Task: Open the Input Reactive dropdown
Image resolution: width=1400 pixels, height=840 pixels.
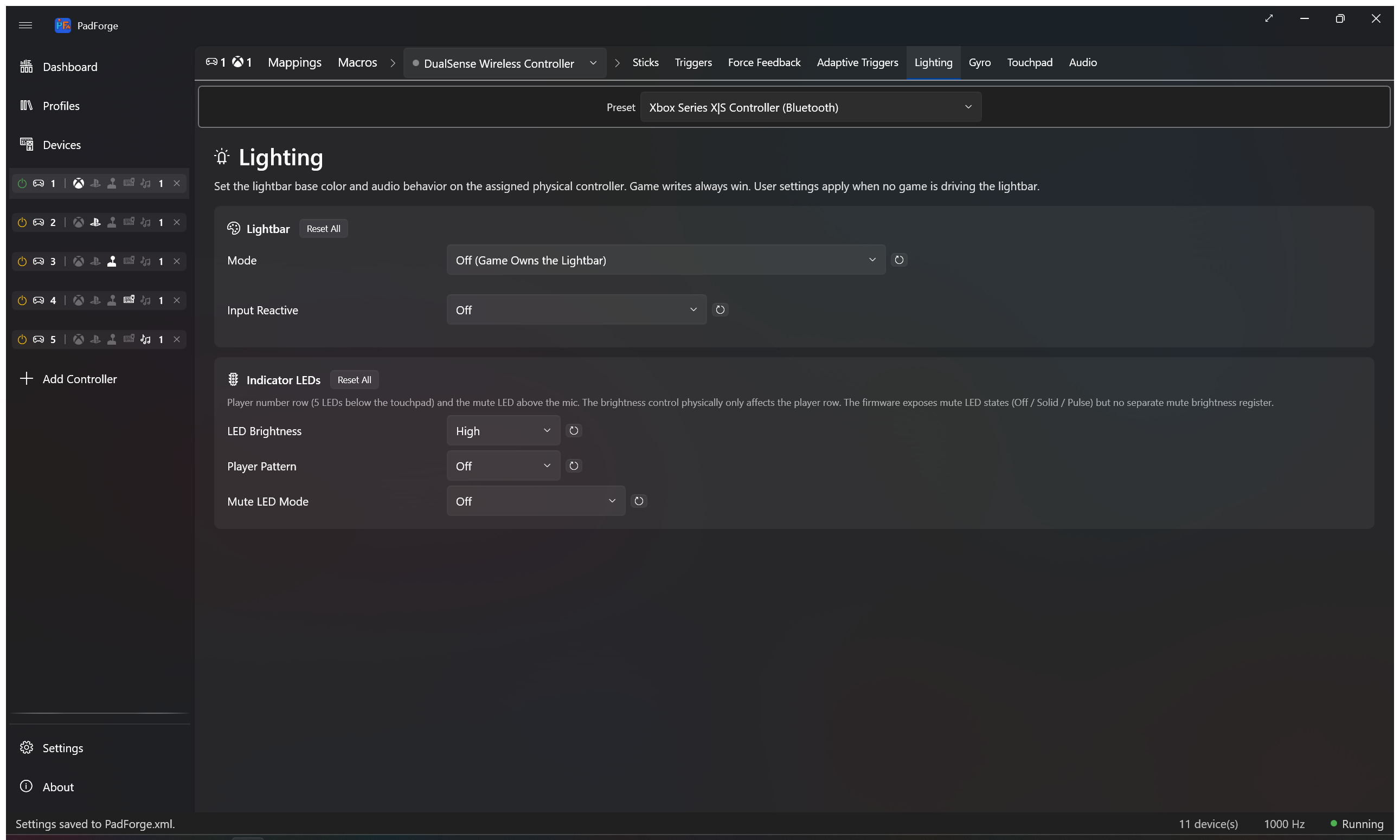Action: (576, 309)
